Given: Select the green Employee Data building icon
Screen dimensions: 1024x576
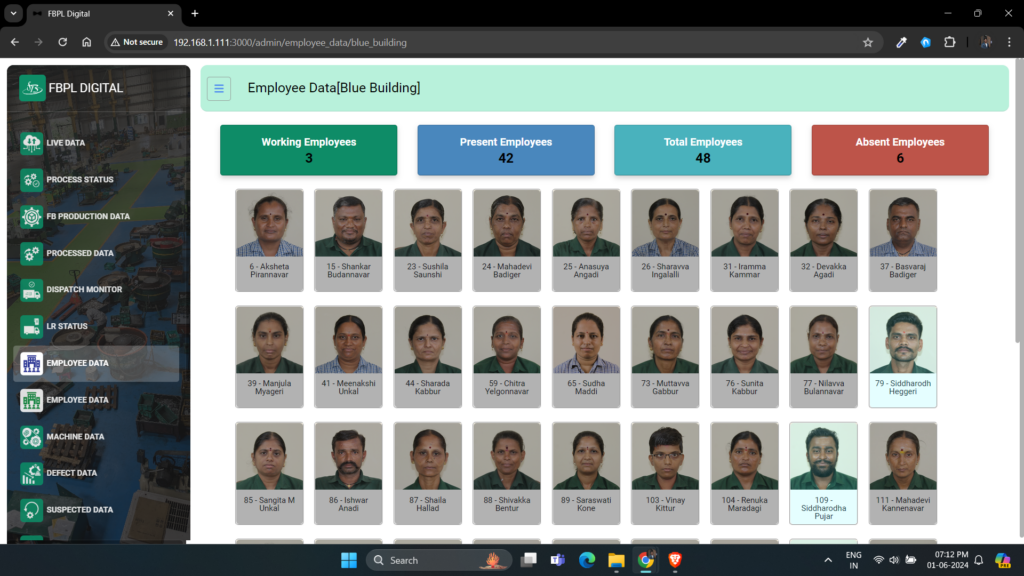Looking at the screenshot, I should point(31,400).
